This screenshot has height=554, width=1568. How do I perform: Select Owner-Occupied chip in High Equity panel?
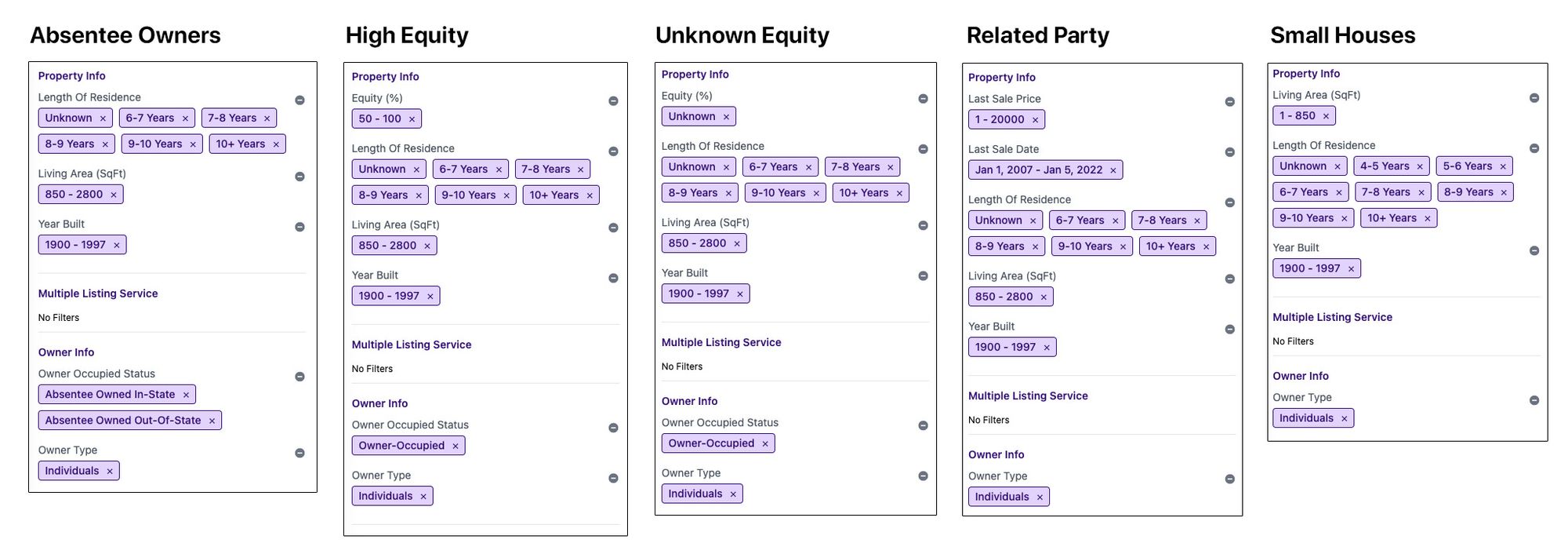tap(401, 446)
